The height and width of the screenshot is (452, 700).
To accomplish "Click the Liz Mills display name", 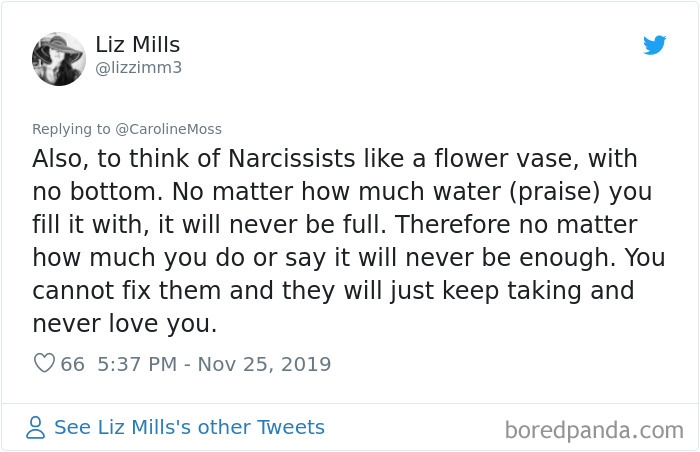I will (x=138, y=44).
